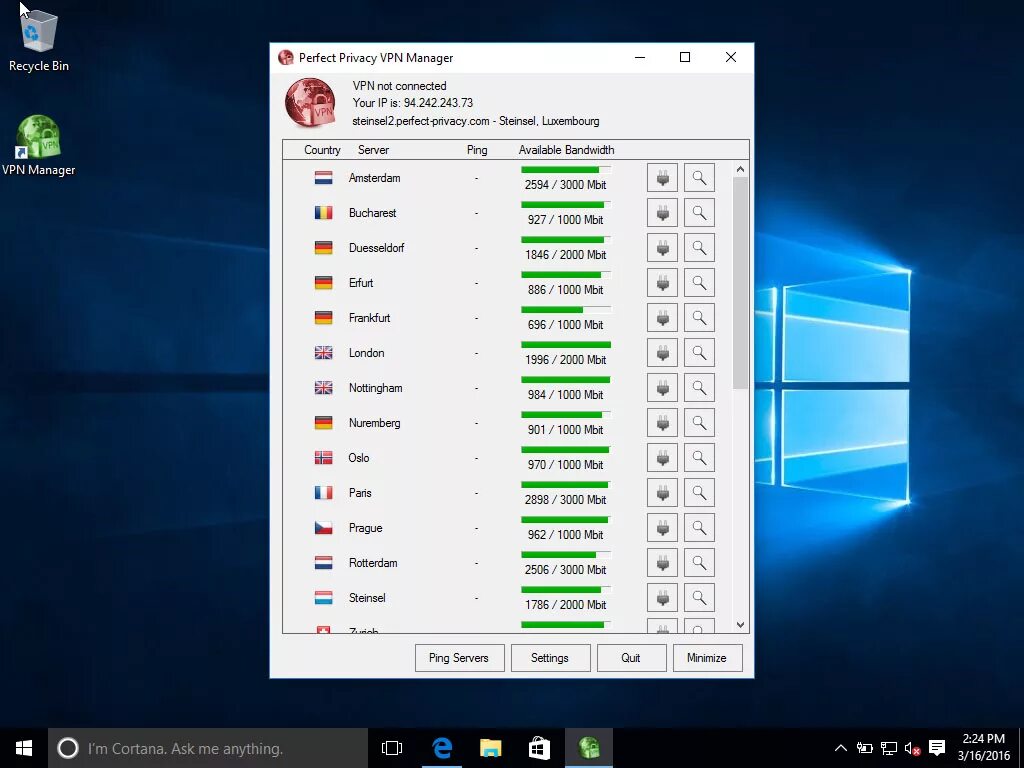This screenshot has width=1024, height=768.
Task: Connect to the Oslo server via plug icon
Action: (x=662, y=458)
